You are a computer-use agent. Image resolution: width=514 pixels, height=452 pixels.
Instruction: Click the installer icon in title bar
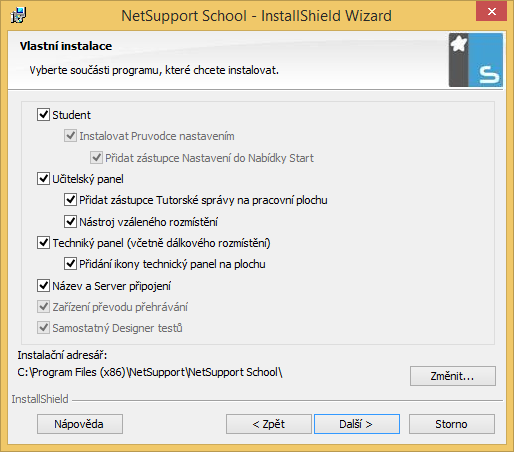[x=18, y=15]
